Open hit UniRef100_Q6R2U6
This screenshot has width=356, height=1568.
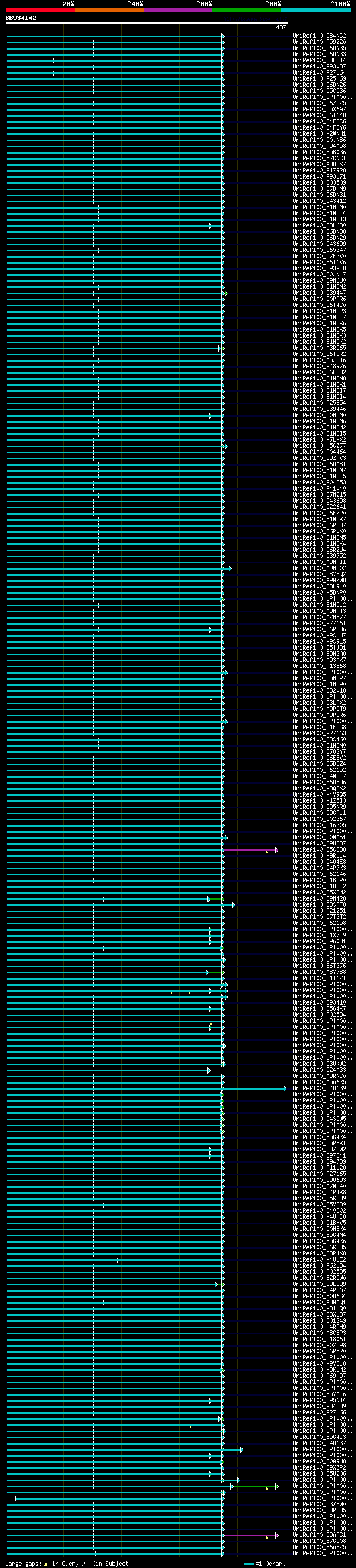319,630
